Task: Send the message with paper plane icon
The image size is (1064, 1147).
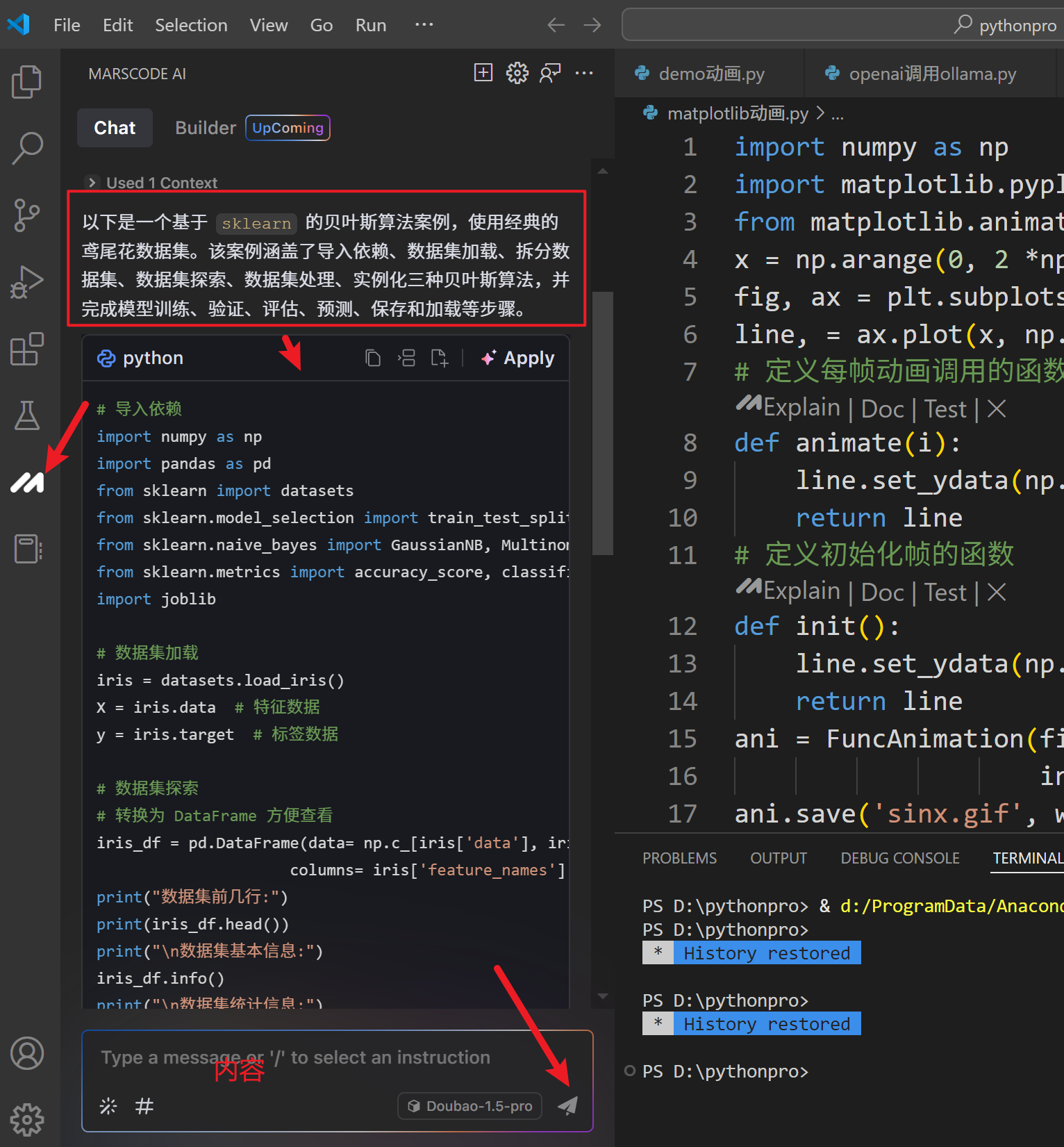Action: pyautogui.click(x=568, y=1105)
